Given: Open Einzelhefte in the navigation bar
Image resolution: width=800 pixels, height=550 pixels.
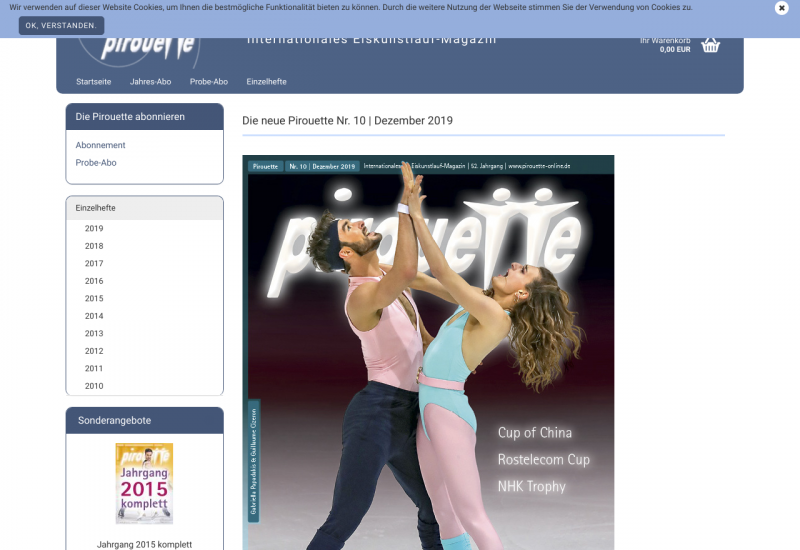Looking at the screenshot, I should click(266, 82).
